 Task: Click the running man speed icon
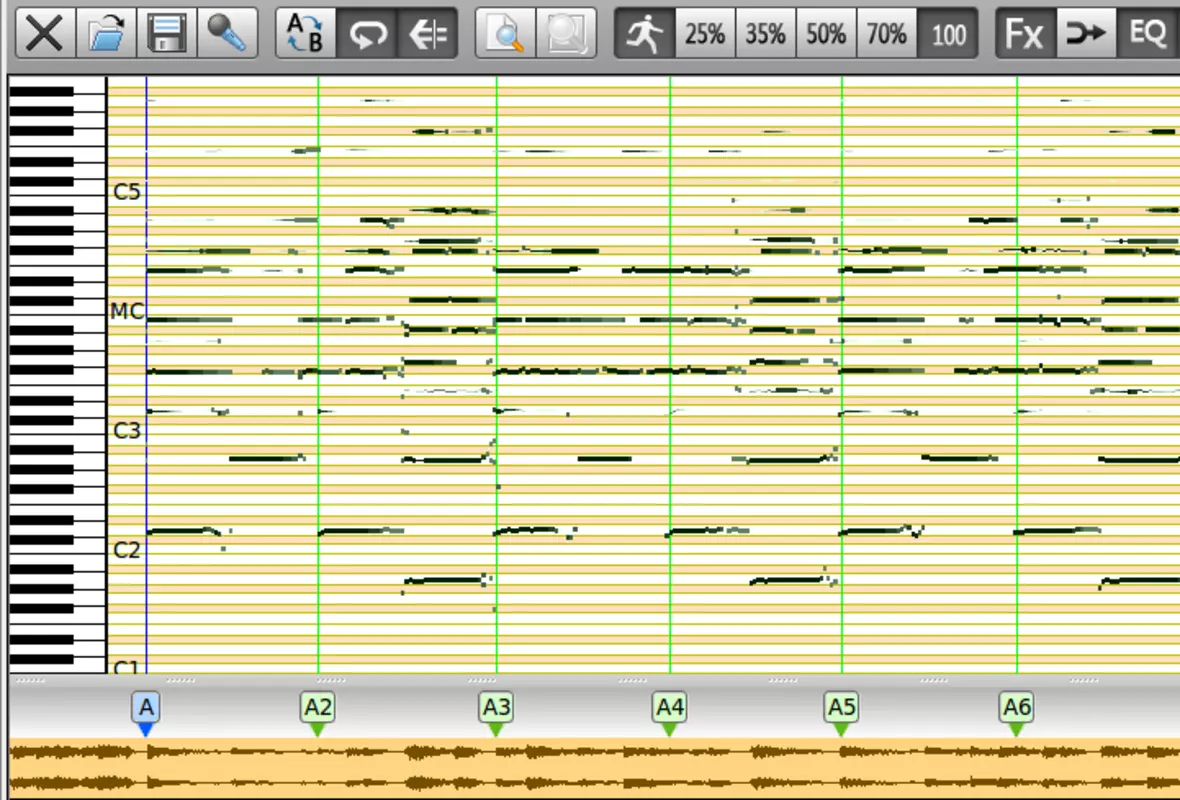click(645, 33)
